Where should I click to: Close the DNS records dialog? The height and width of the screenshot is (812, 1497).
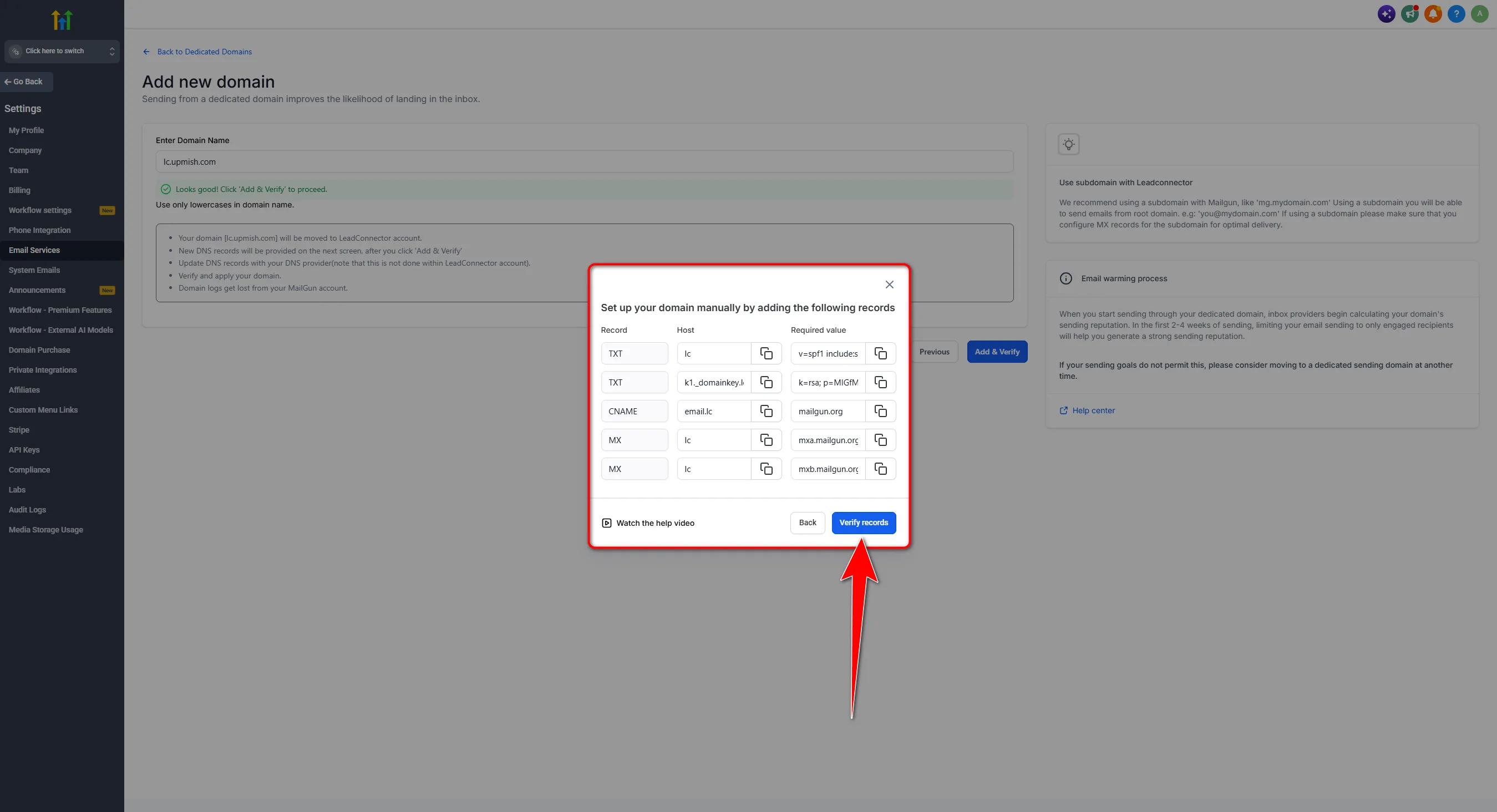click(x=889, y=285)
